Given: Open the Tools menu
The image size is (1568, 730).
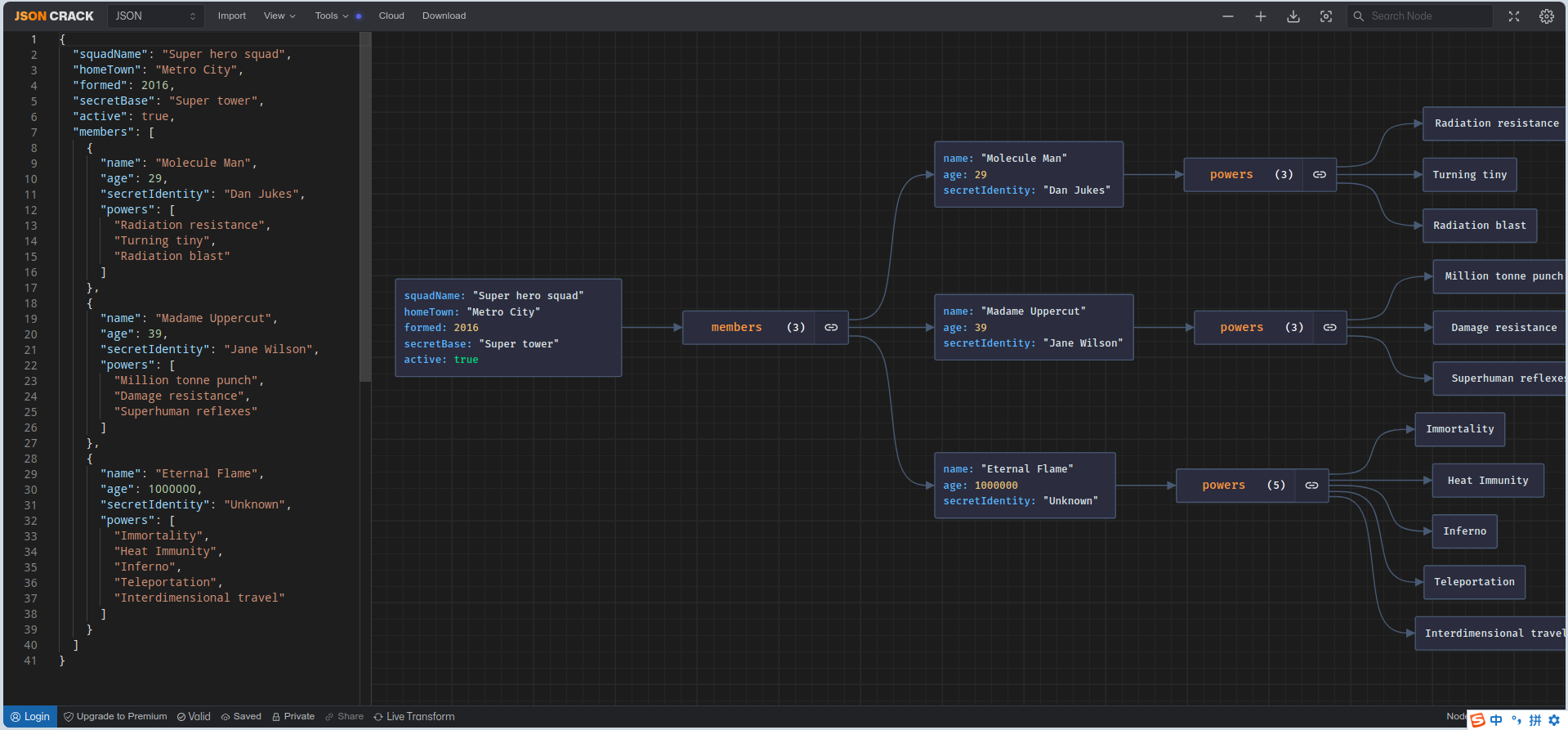Looking at the screenshot, I should 333,16.
